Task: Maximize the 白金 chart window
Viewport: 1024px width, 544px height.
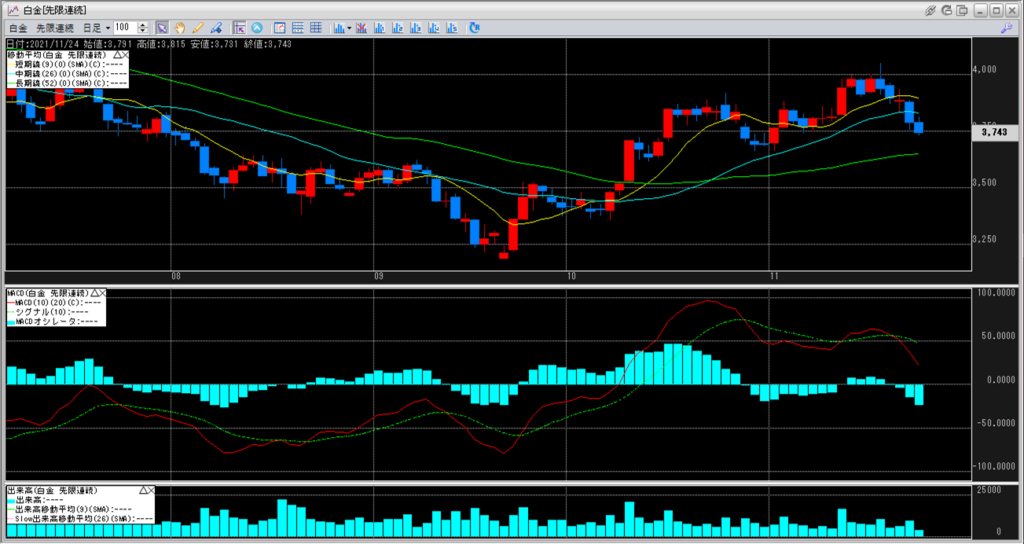Action: [x=996, y=10]
